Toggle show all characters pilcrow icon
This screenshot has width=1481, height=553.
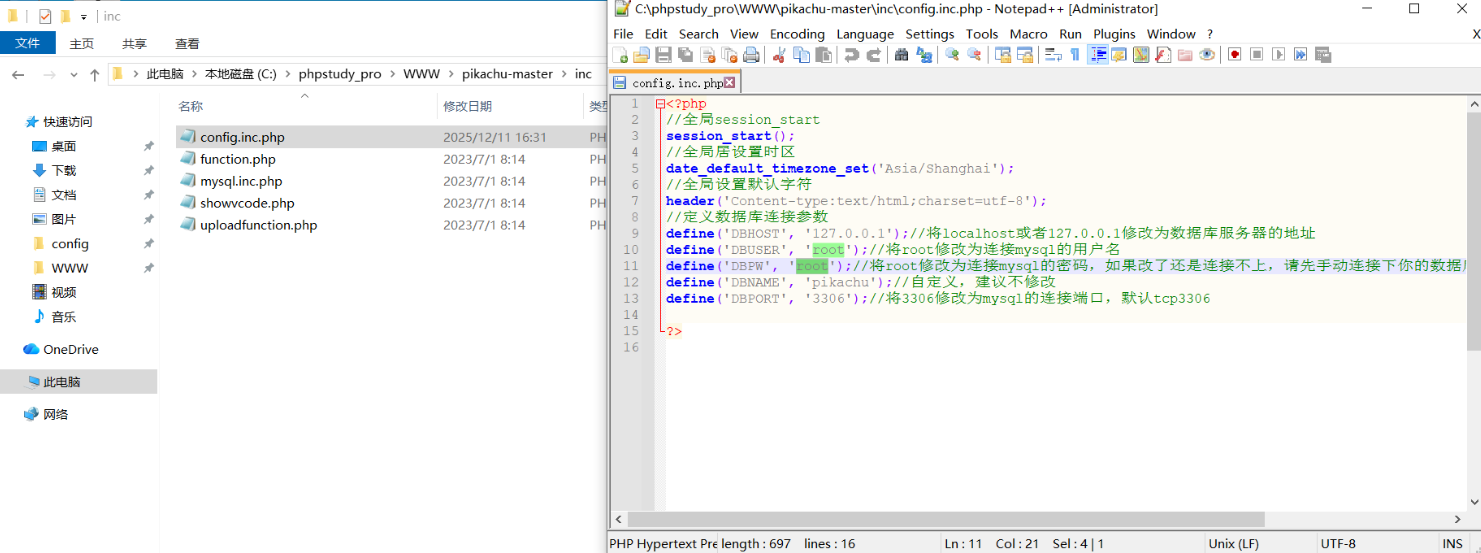[x=1075, y=55]
